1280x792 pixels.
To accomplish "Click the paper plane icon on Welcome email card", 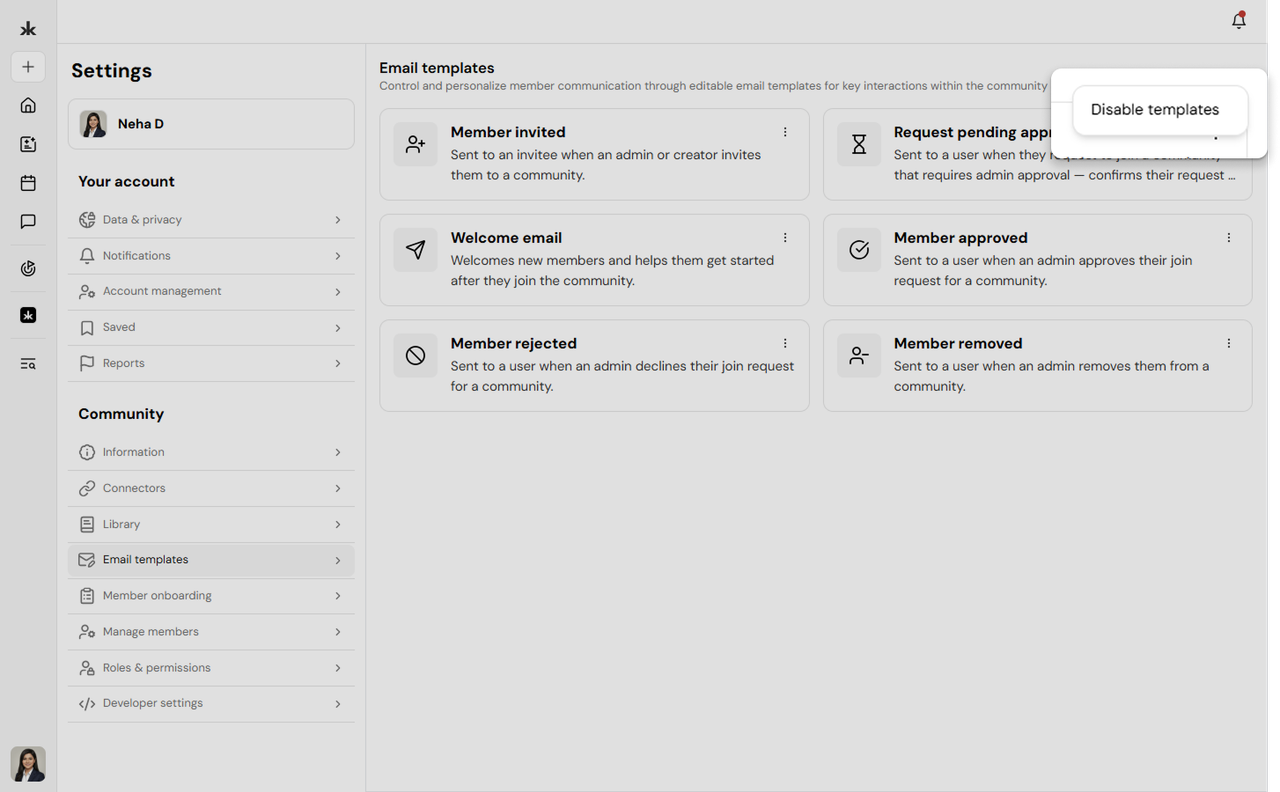I will pyautogui.click(x=415, y=250).
